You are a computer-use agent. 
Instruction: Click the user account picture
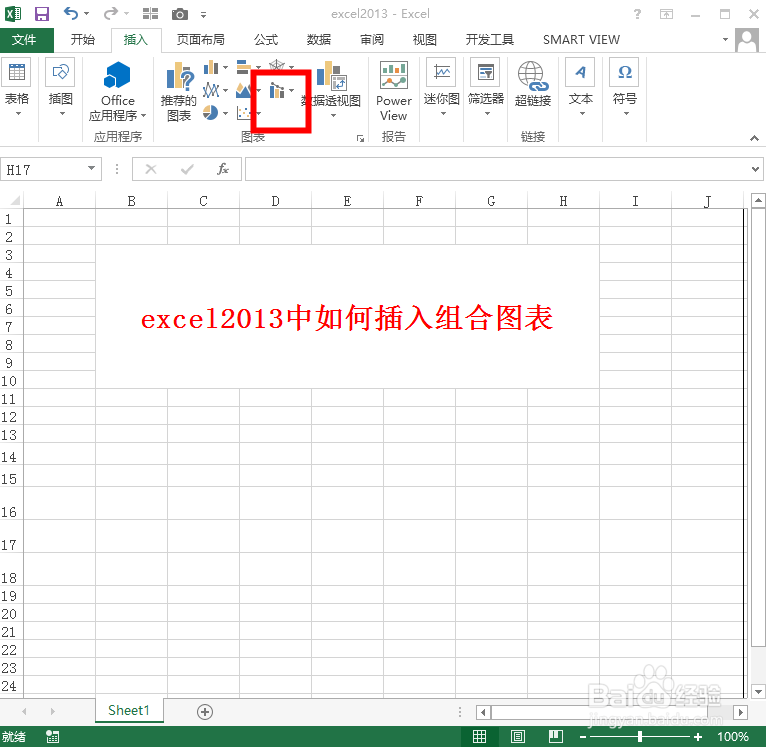[747, 40]
